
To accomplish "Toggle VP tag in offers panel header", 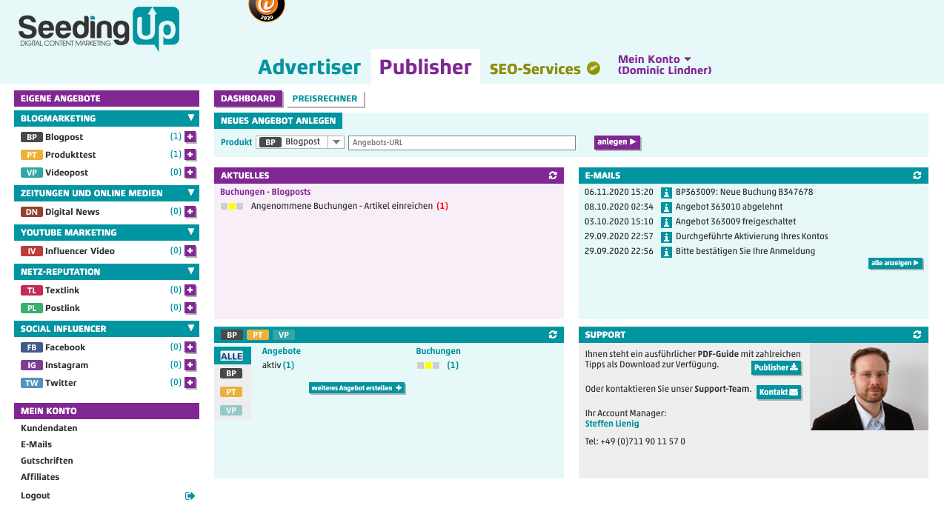I will [x=283, y=335].
